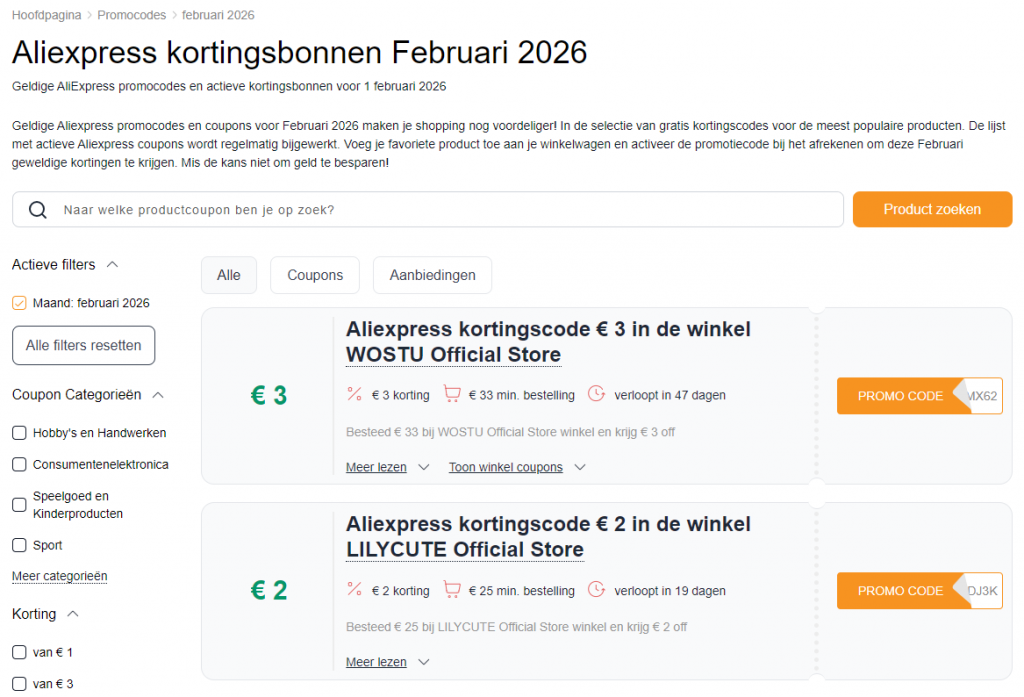Click the clock icon showing verloopt in 47 dagen
The width and height of the screenshot is (1024, 697).
[597, 394]
